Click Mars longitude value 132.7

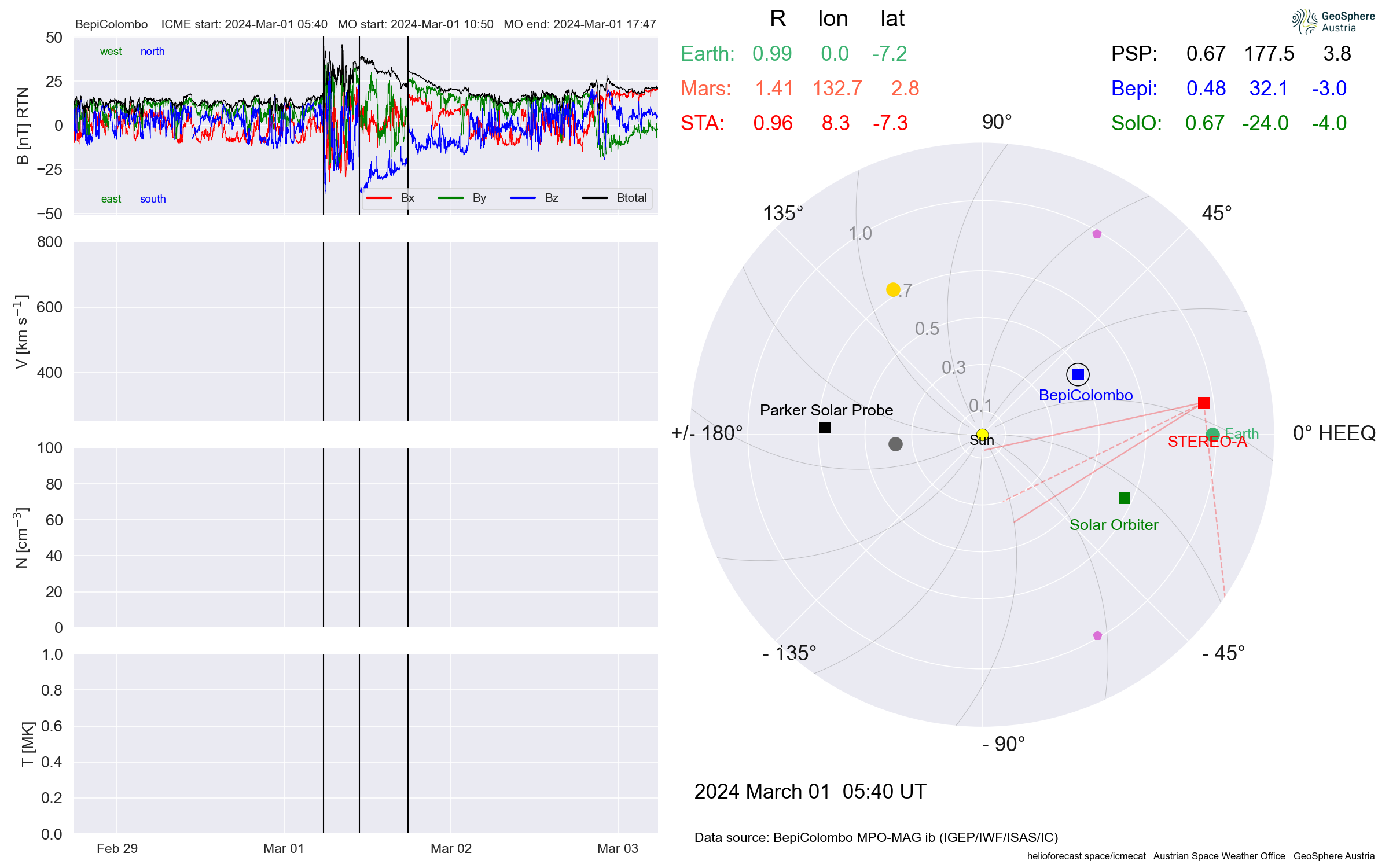(837, 89)
